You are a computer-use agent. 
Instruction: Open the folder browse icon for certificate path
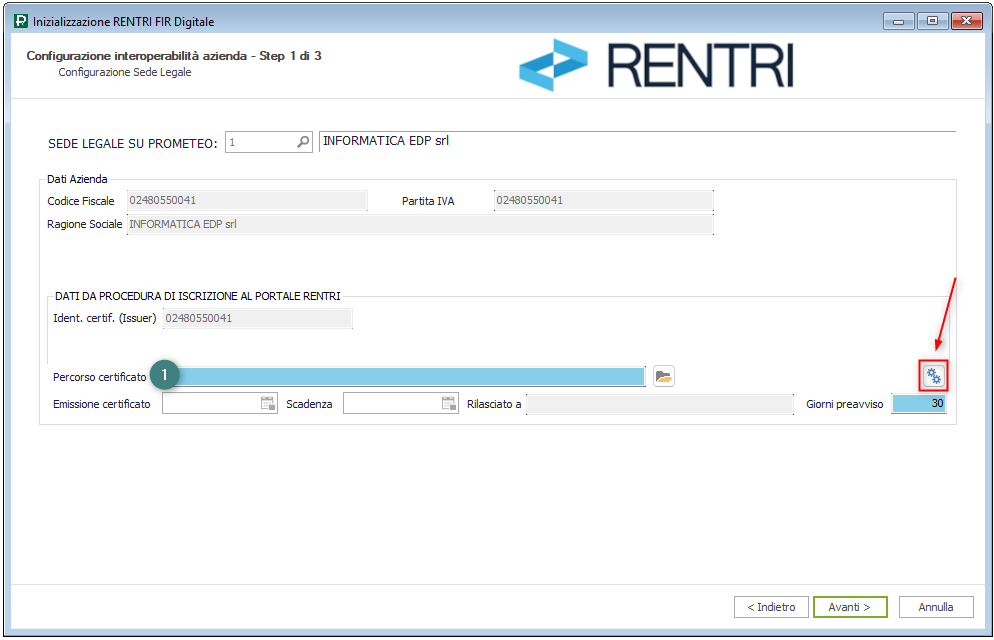coord(663,376)
